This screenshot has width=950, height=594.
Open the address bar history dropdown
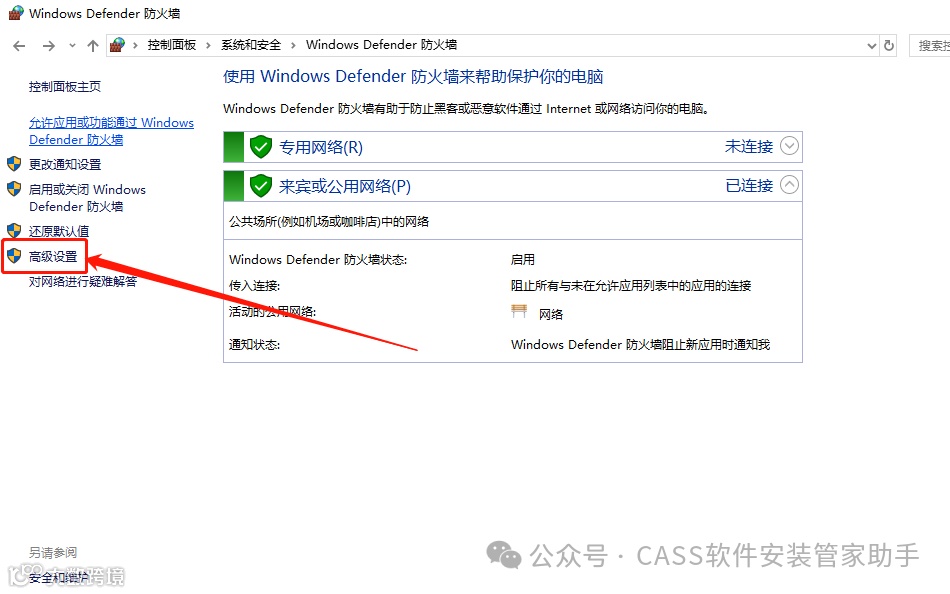click(871, 45)
